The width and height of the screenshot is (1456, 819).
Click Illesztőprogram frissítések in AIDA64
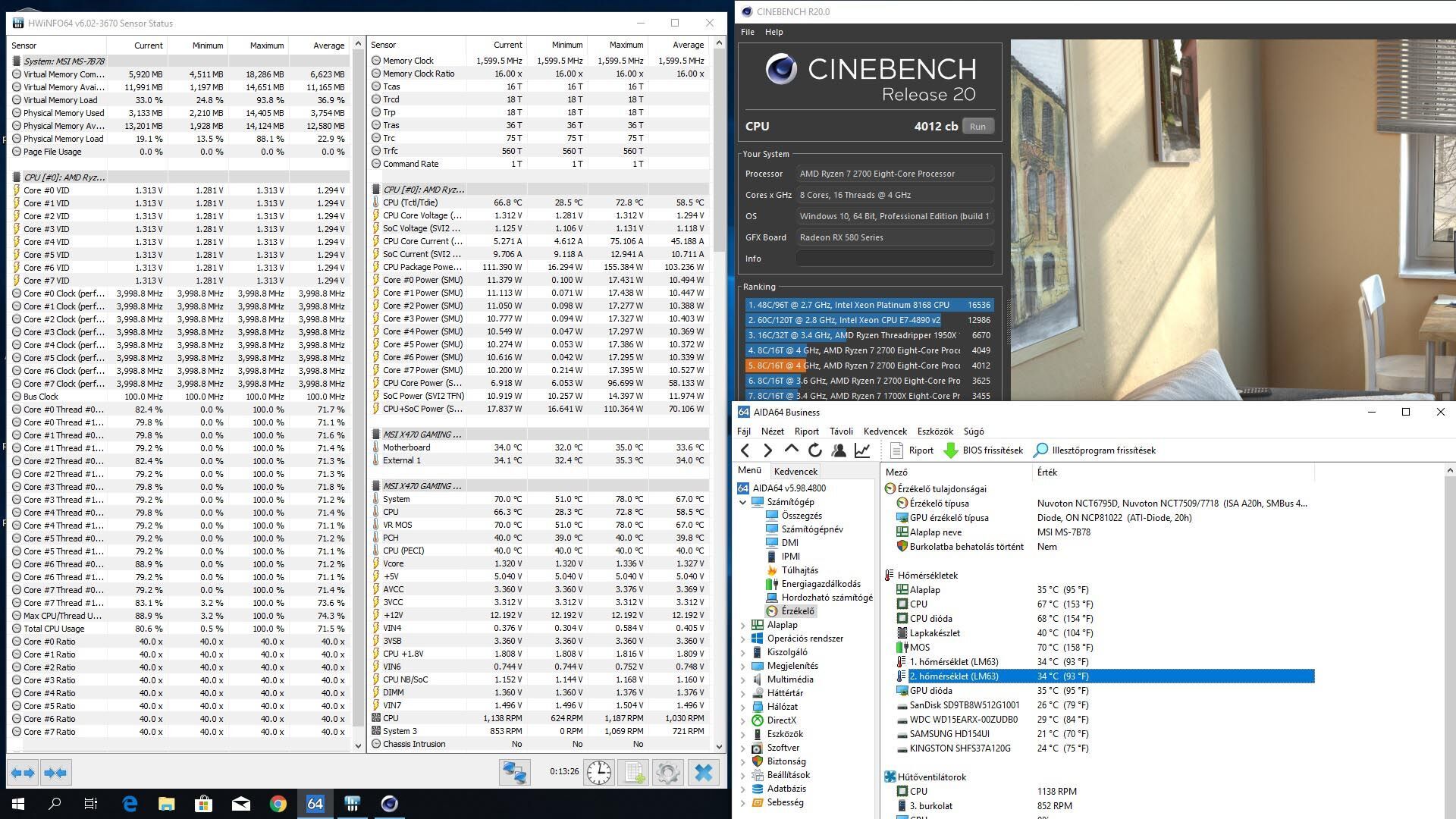pyautogui.click(x=1095, y=450)
